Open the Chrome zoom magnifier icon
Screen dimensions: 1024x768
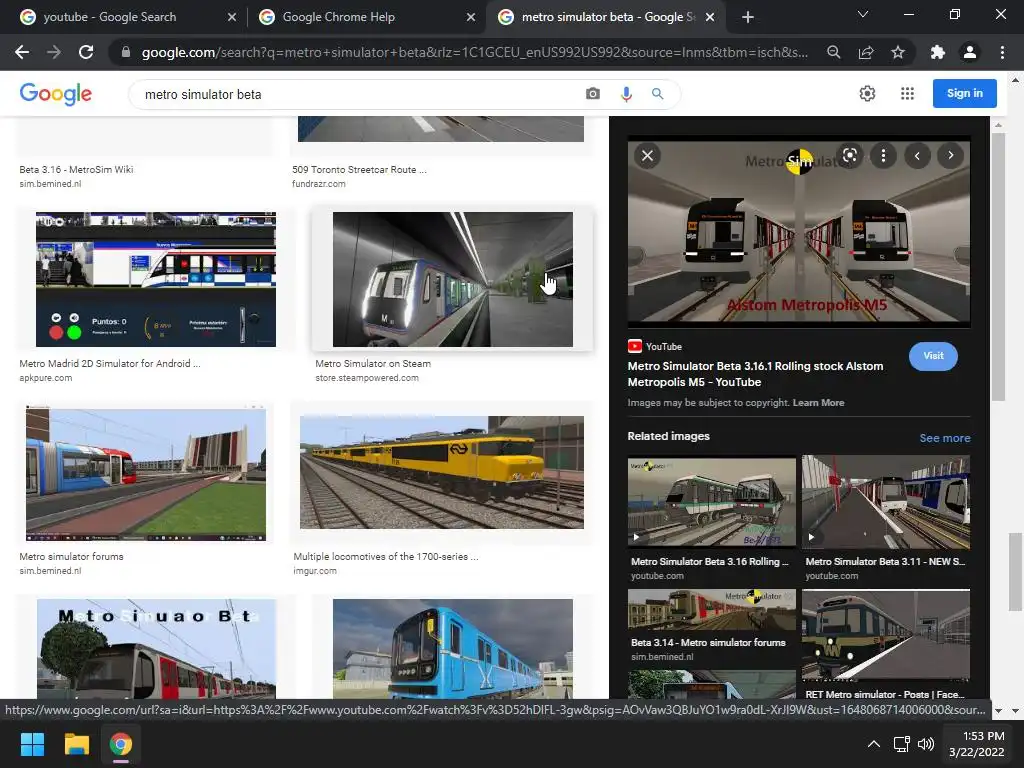click(833, 52)
